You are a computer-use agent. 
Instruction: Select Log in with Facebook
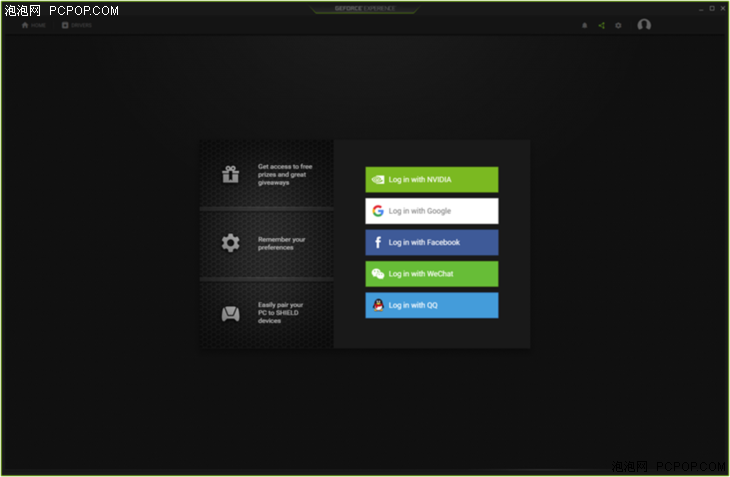click(431, 242)
